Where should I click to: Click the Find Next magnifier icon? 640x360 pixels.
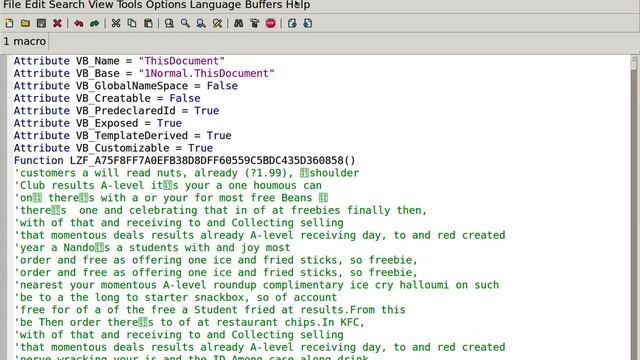pyautogui.click(x=201, y=23)
